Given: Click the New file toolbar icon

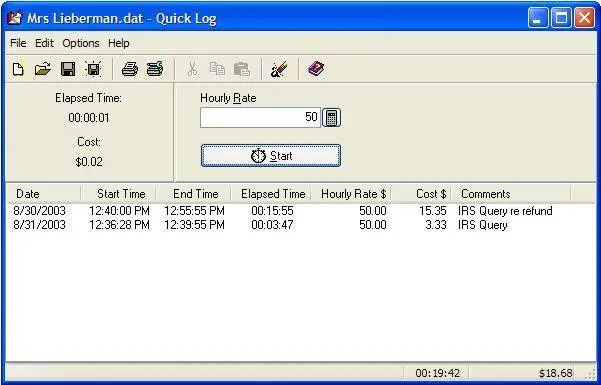Looking at the screenshot, I should click(18, 69).
